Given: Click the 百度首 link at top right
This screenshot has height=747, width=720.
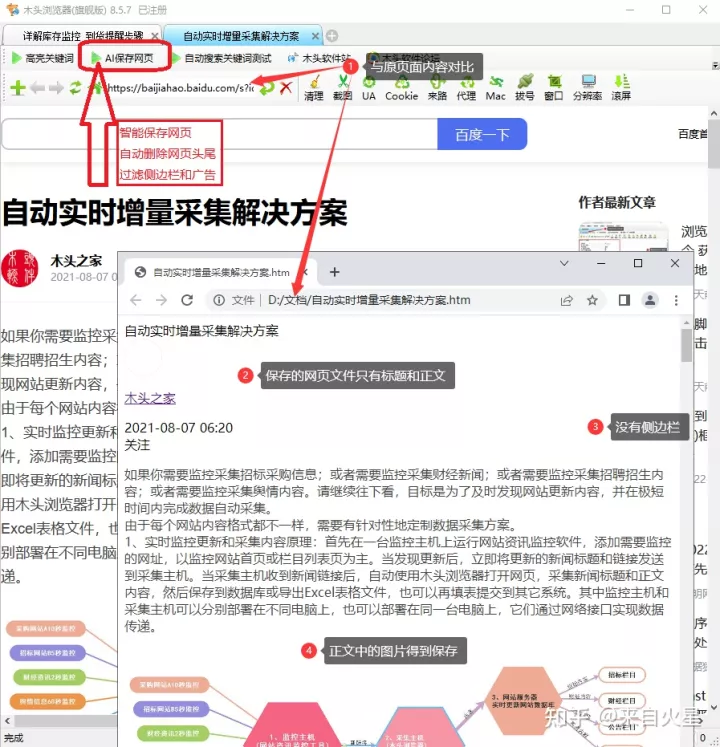Looking at the screenshot, I should click(x=693, y=134).
